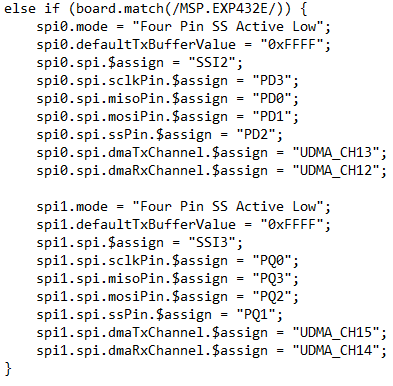Click the "else if" keyword
393x386 pixels.
[x=32, y=9]
